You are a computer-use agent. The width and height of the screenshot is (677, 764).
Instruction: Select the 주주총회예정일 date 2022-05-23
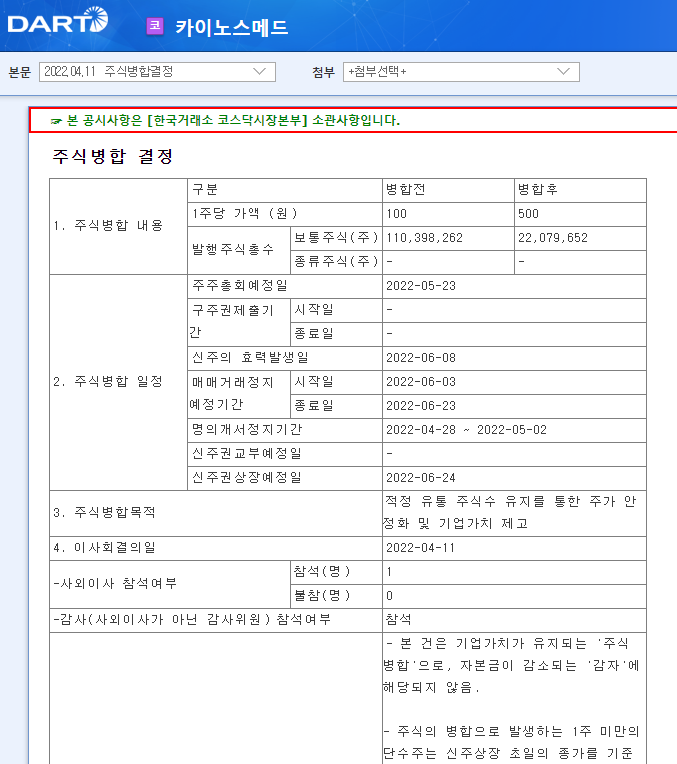pyautogui.click(x=421, y=286)
